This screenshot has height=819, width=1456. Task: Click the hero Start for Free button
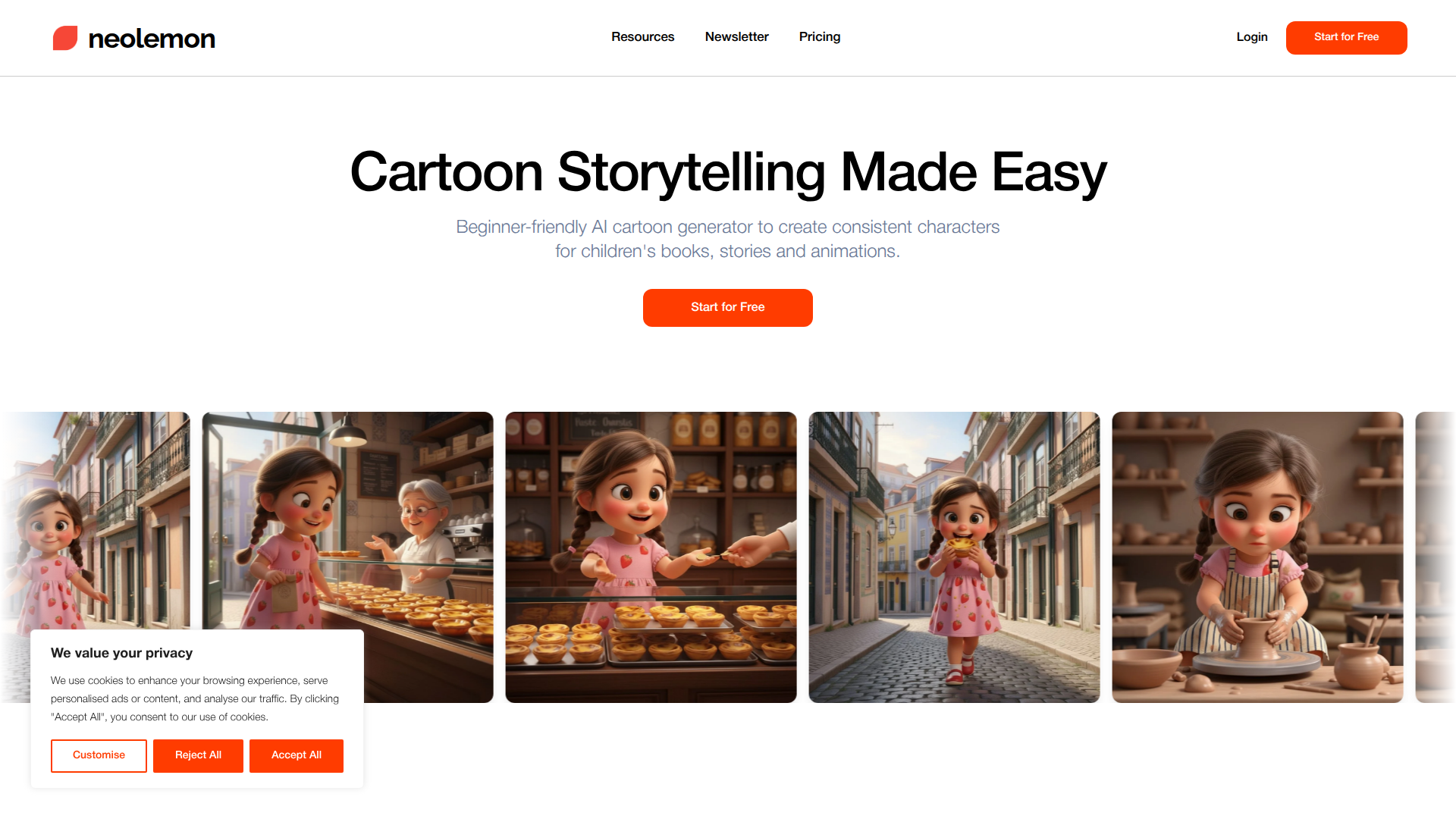[727, 307]
